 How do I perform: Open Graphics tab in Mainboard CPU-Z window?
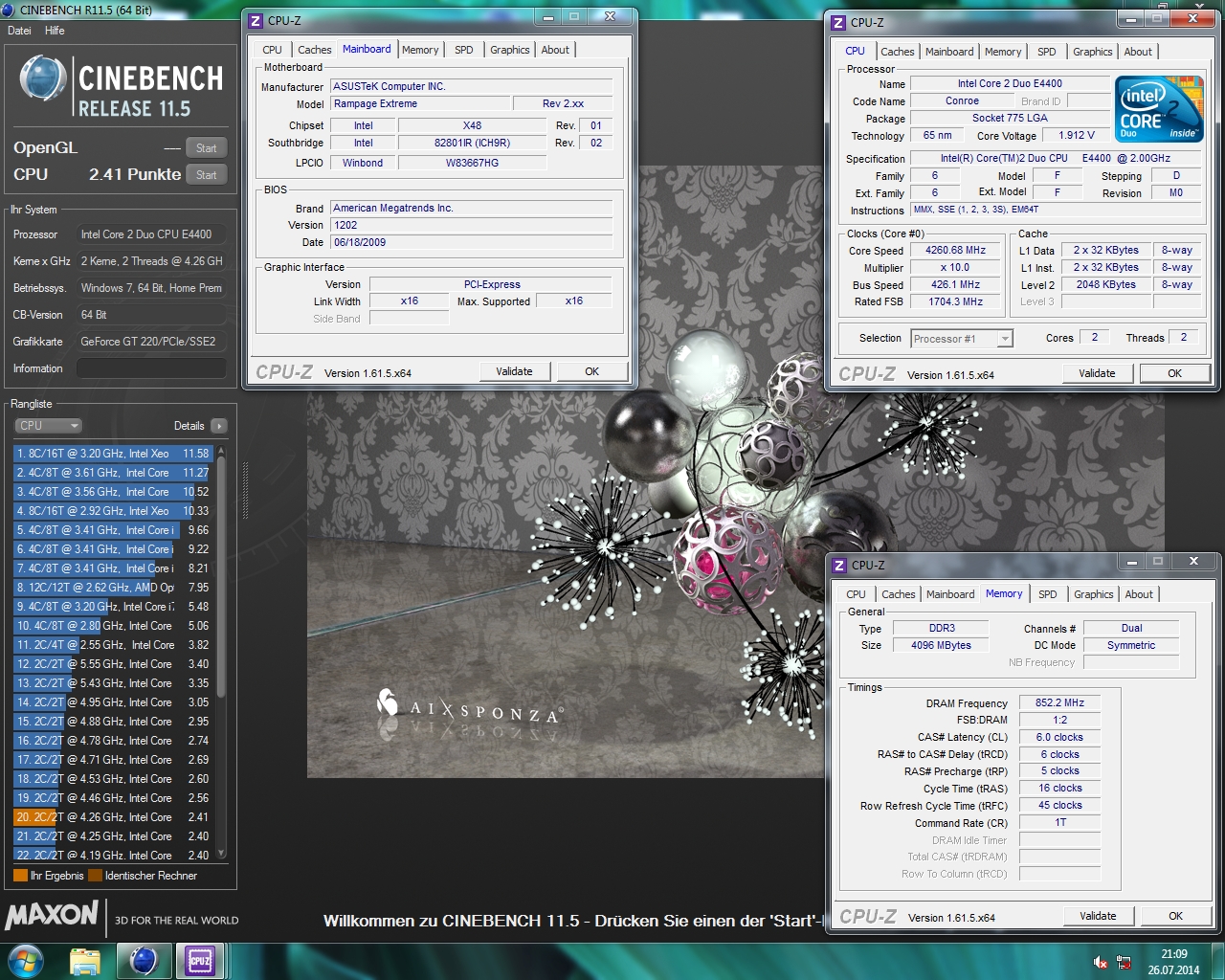pos(510,50)
